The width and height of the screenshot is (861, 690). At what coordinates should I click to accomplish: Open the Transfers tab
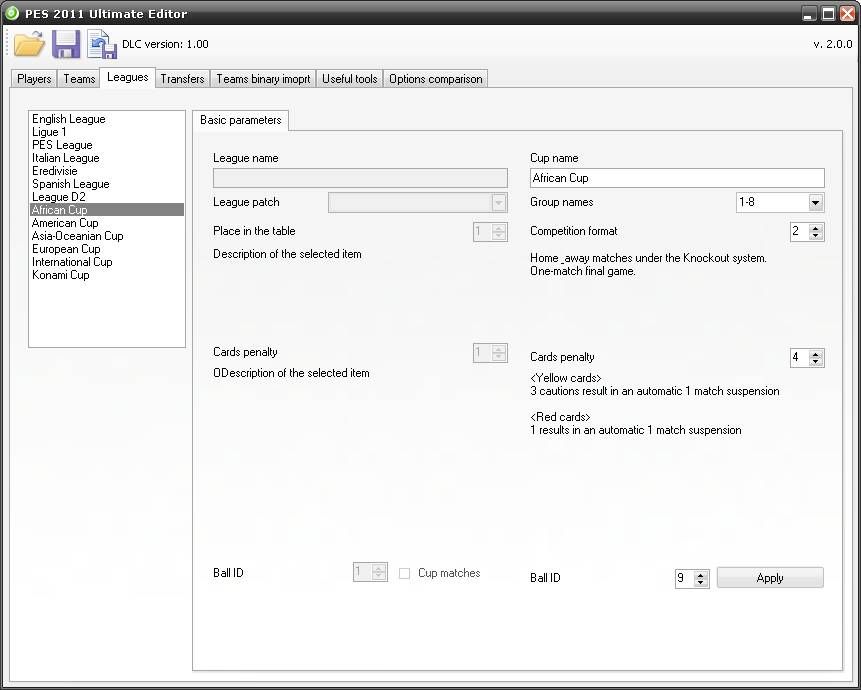pos(182,79)
